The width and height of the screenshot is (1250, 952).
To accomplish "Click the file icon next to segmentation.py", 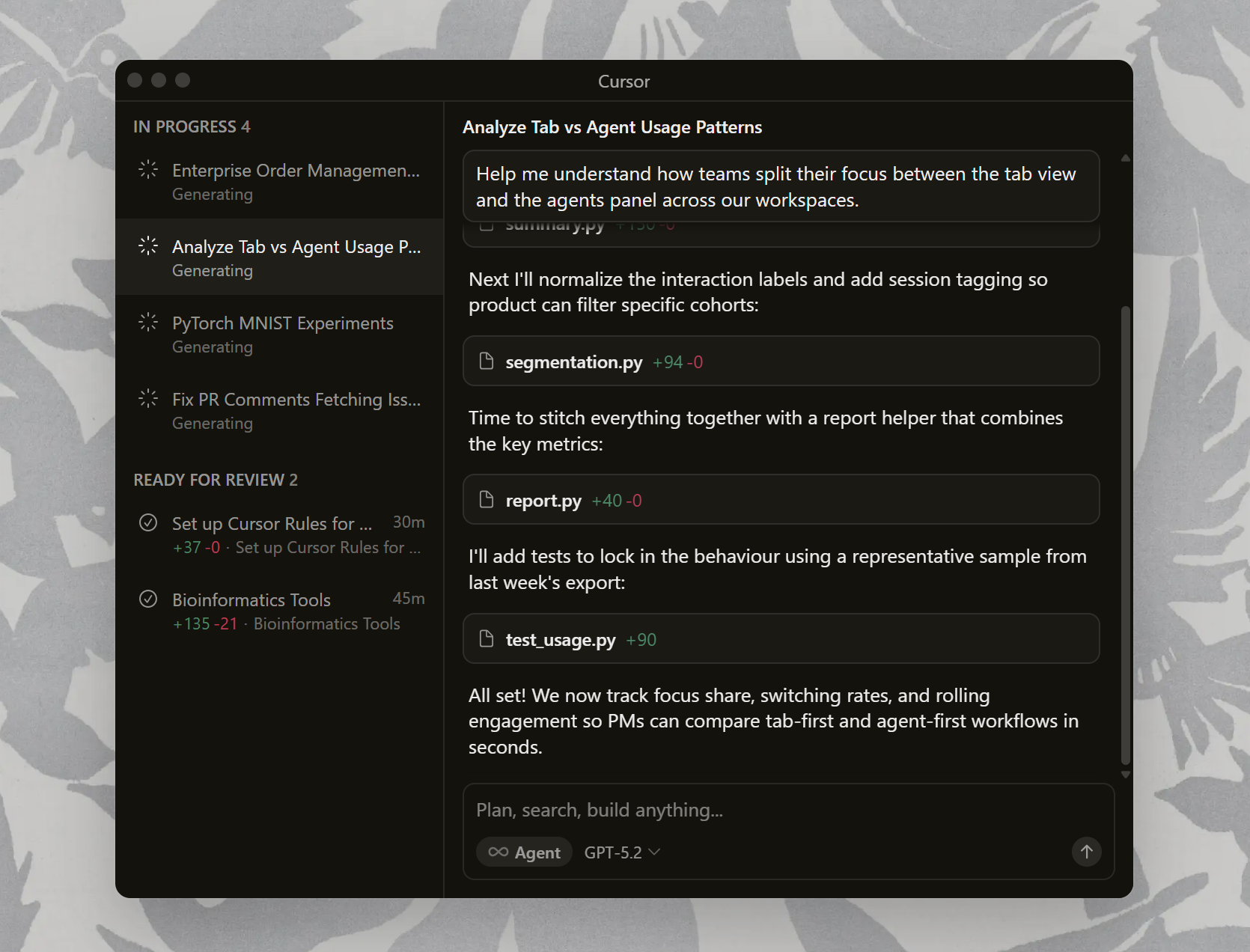I will (487, 361).
